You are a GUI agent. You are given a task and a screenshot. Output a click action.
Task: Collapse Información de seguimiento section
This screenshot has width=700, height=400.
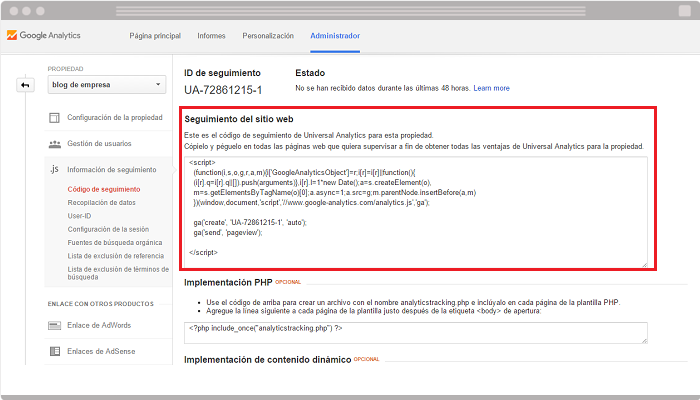(112, 170)
